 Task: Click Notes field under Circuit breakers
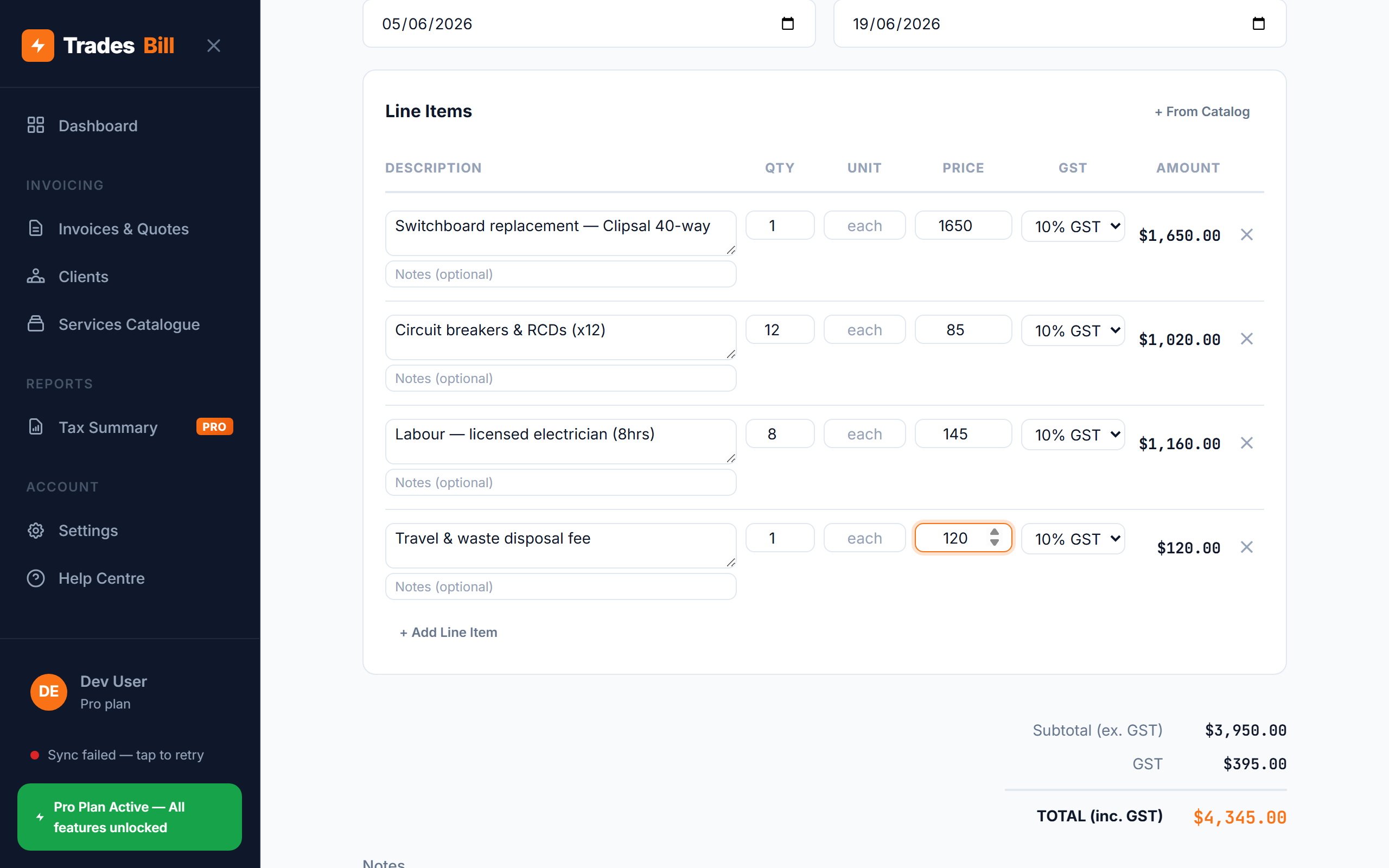tap(561, 378)
